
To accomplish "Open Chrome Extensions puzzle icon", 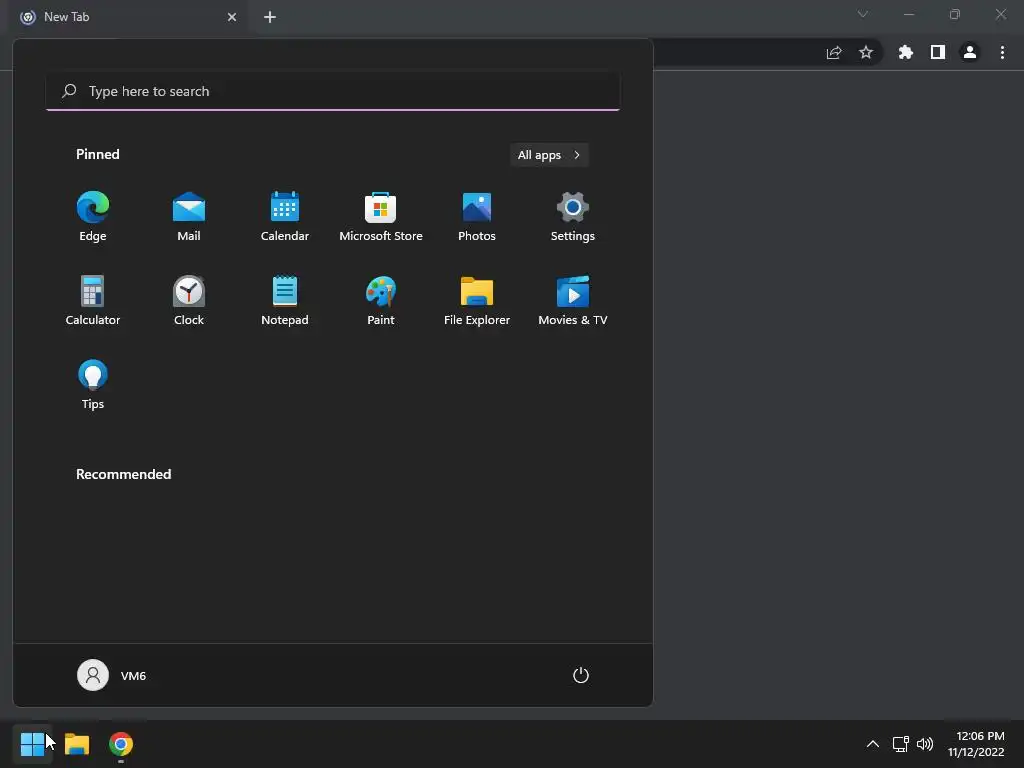I will tap(906, 52).
